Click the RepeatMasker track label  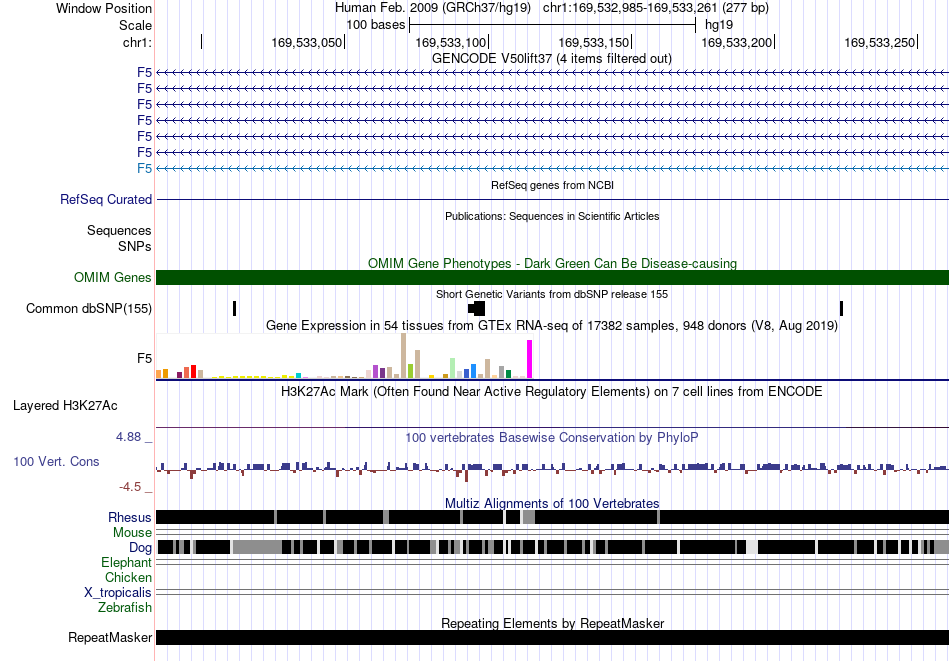(110, 637)
